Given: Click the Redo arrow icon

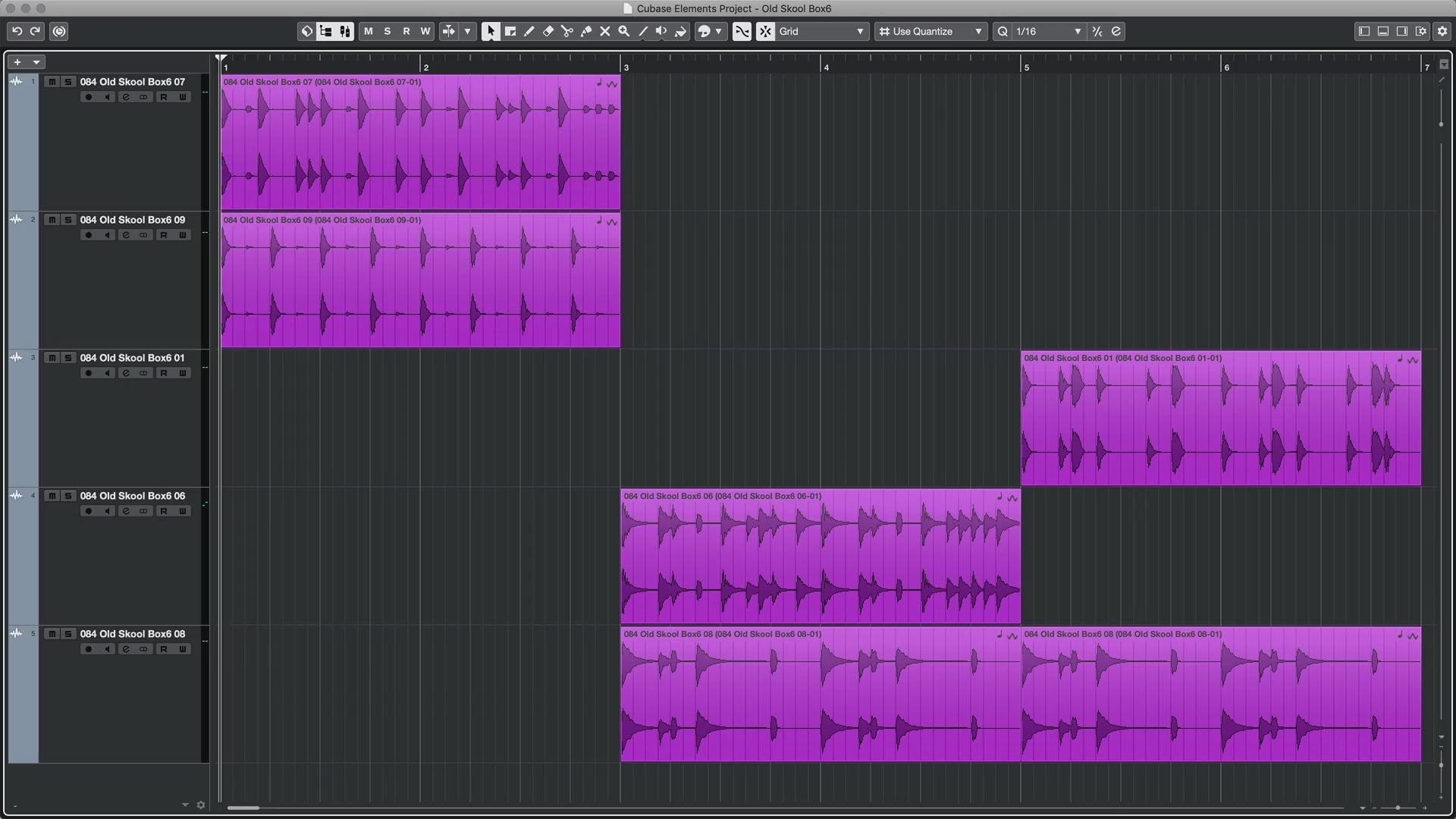Looking at the screenshot, I should pos(35,31).
